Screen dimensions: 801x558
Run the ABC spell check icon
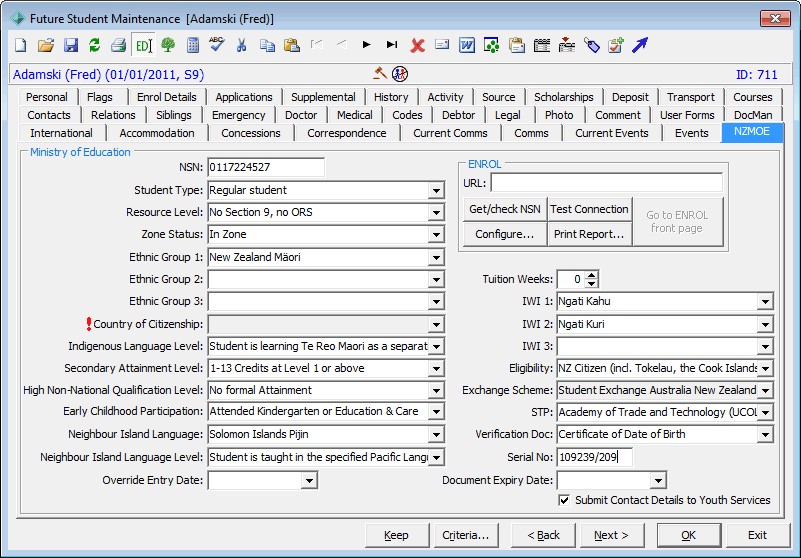[x=217, y=44]
